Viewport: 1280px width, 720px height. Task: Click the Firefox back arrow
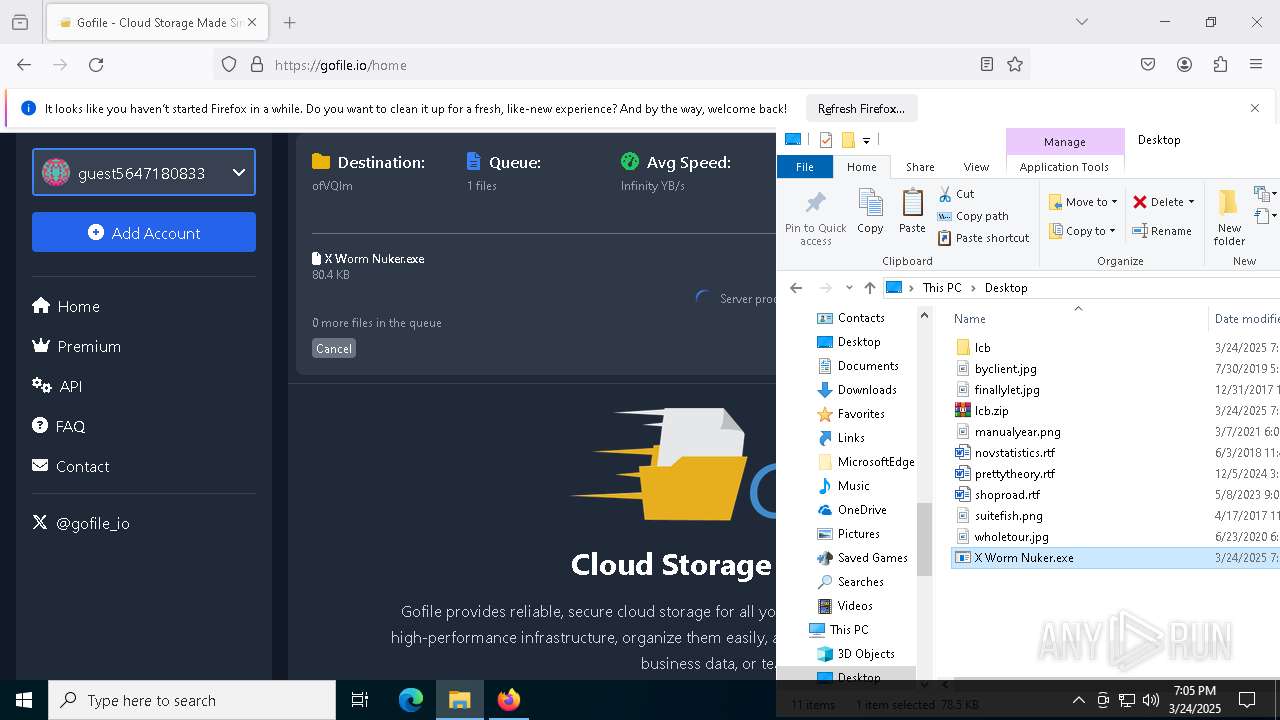[x=24, y=65]
